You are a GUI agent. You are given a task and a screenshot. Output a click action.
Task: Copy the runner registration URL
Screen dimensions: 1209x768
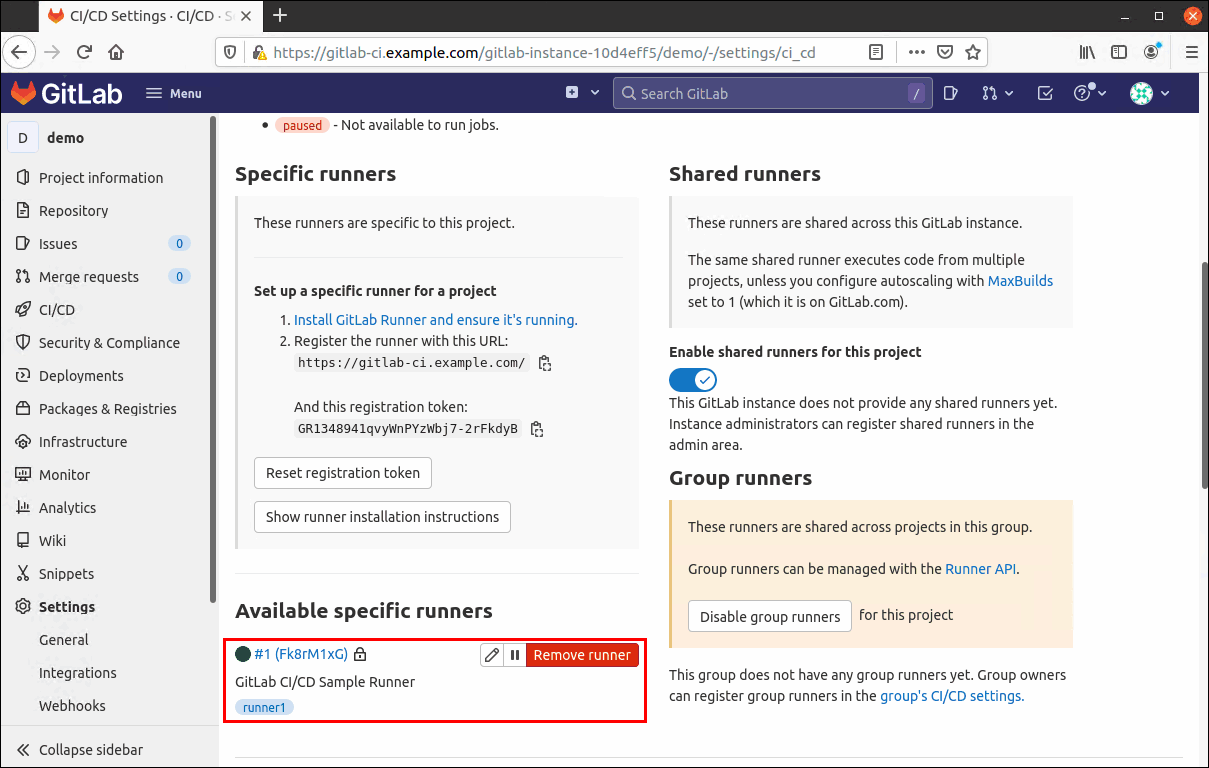(x=545, y=364)
